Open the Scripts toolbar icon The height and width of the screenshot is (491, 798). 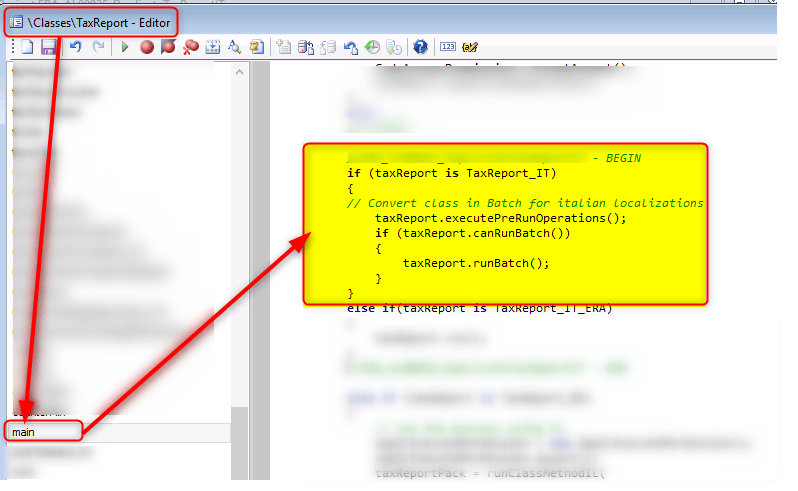(257, 47)
